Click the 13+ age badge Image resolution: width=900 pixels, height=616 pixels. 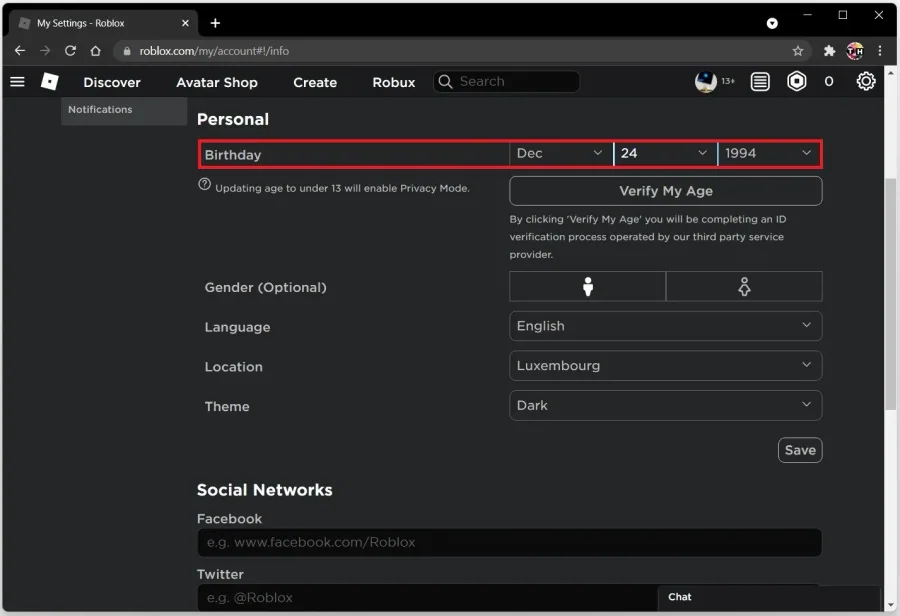point(728,82)
